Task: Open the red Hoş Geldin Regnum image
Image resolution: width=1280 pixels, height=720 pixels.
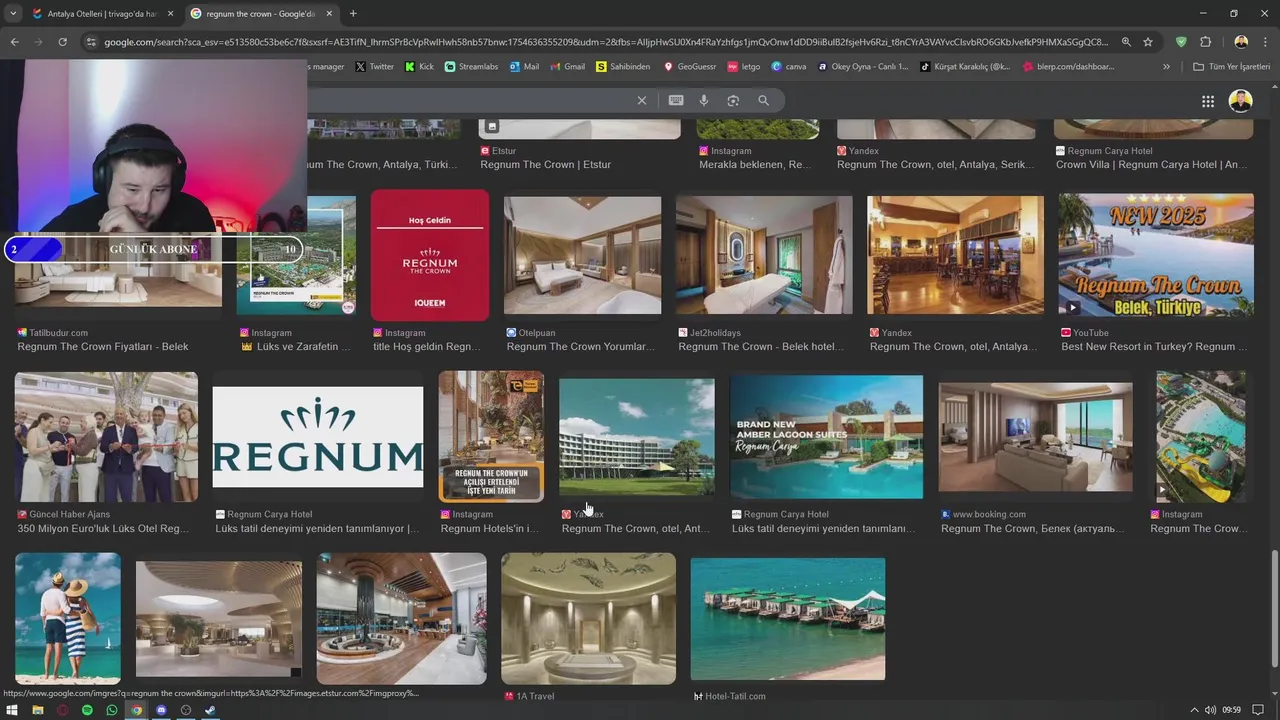Action: [x=430, y=255]
